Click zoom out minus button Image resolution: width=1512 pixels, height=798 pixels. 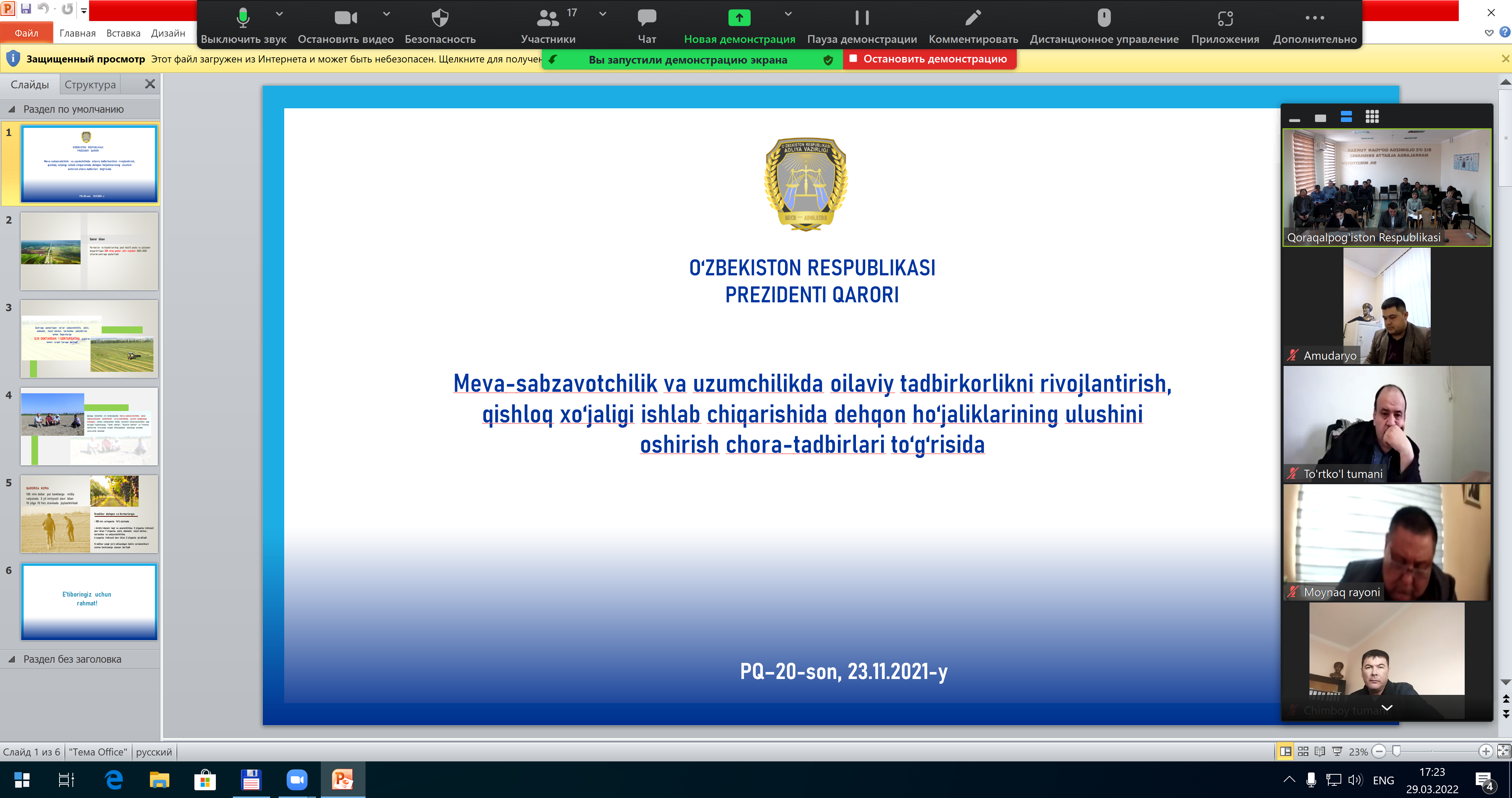coord(1379,751)
